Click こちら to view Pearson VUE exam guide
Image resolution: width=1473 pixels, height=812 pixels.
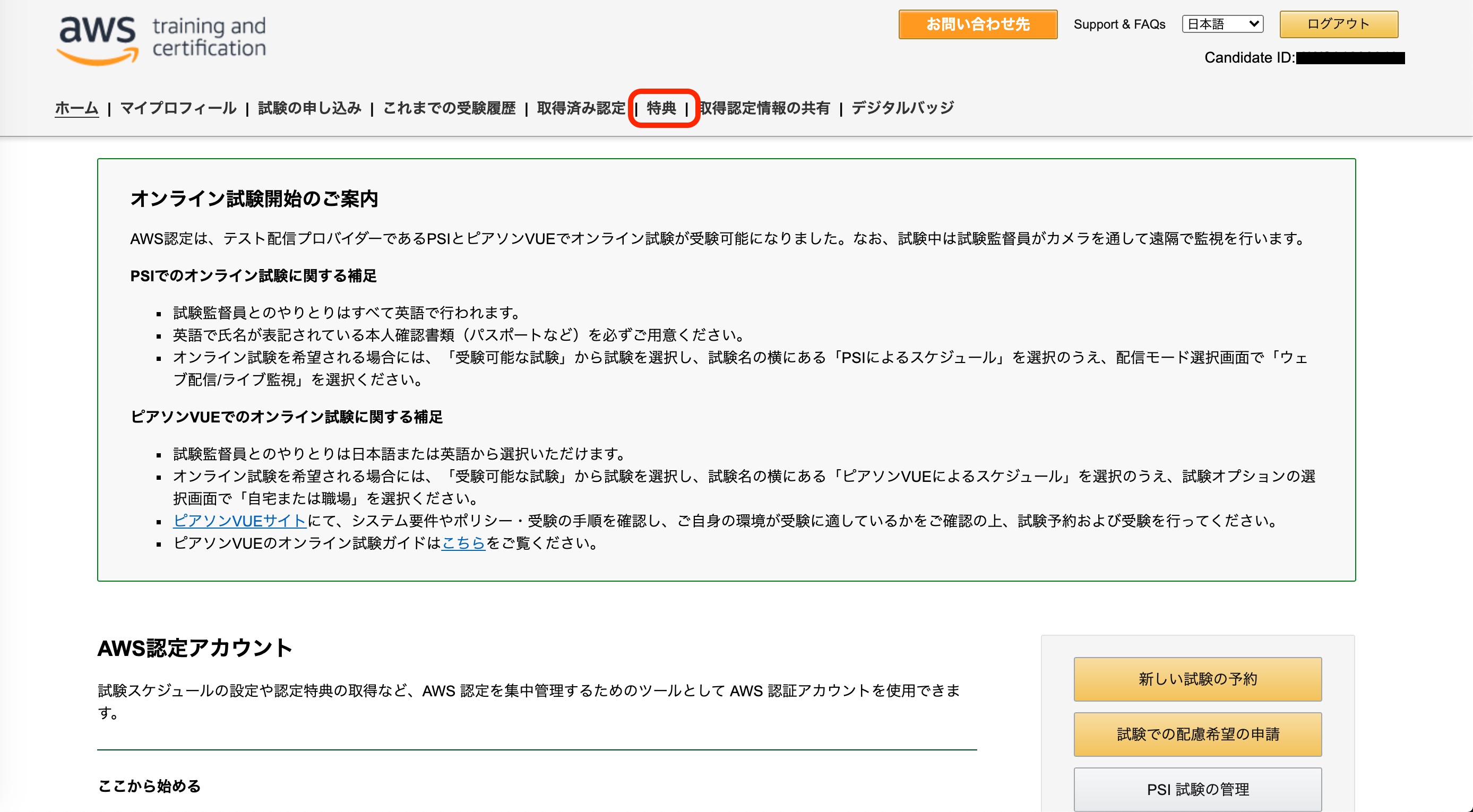coord(463,544)
